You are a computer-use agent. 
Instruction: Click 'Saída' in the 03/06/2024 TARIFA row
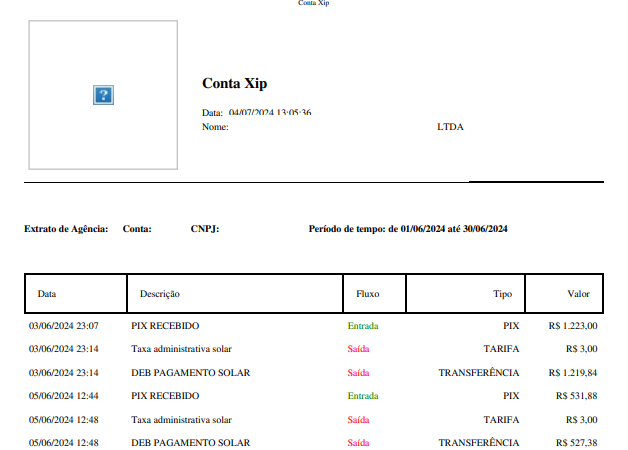358,349
